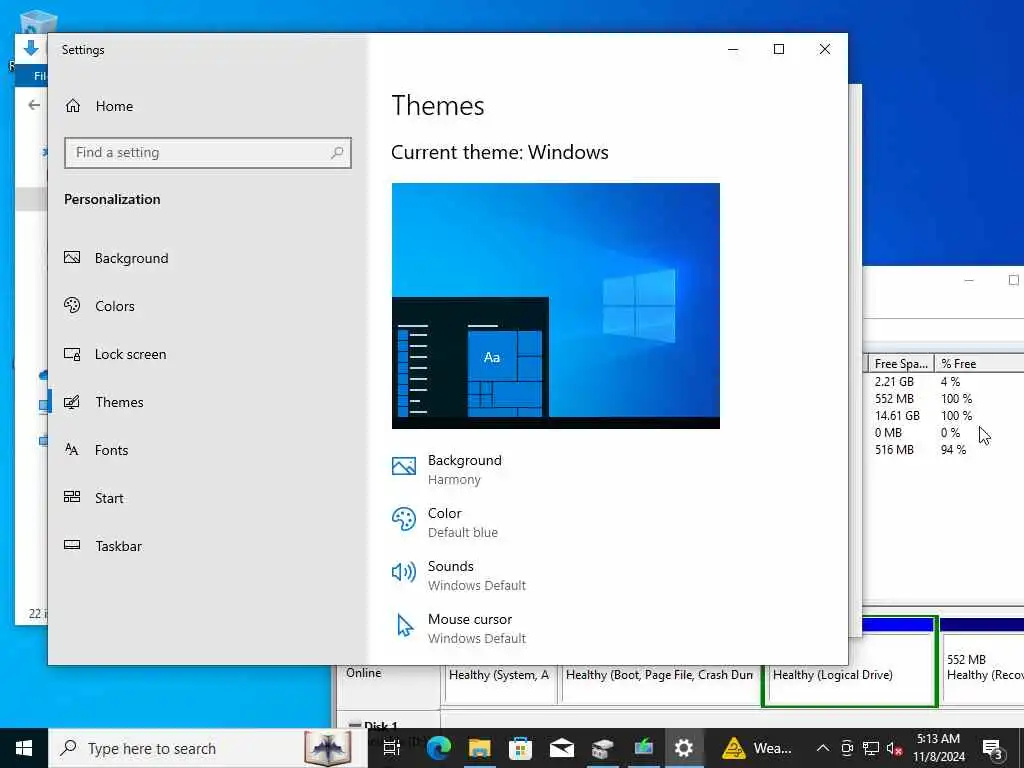
Task: Click the current theme preview image
Action: click(x=556, y=306)
